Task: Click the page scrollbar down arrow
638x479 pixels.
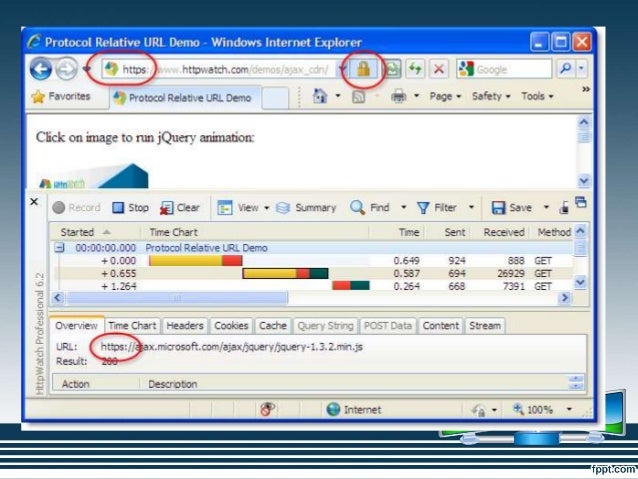Action: click(x=584, y=181)
